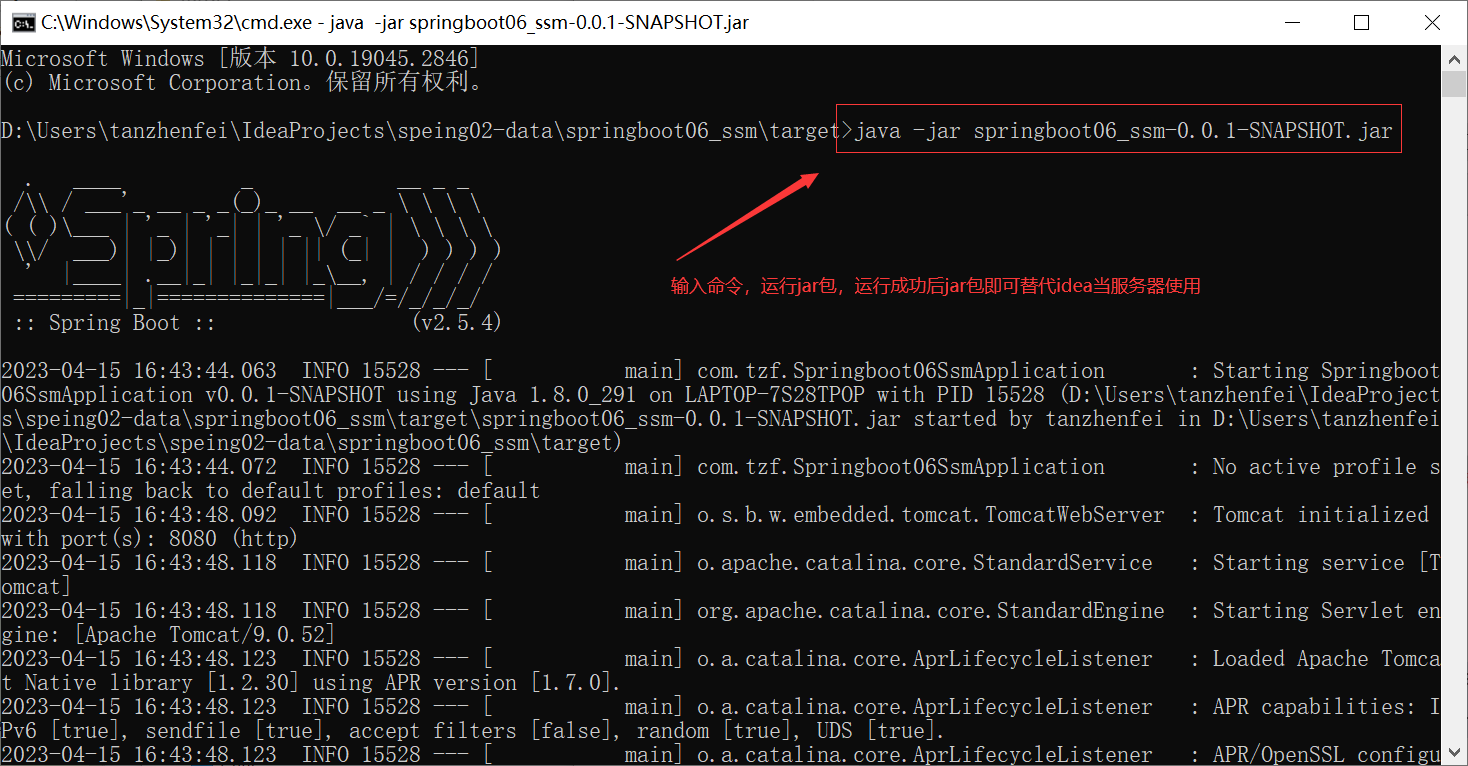Click 't Native library [1.2.30]' line
This screenshot has height=766, width=1468.
tap(312, 683)
